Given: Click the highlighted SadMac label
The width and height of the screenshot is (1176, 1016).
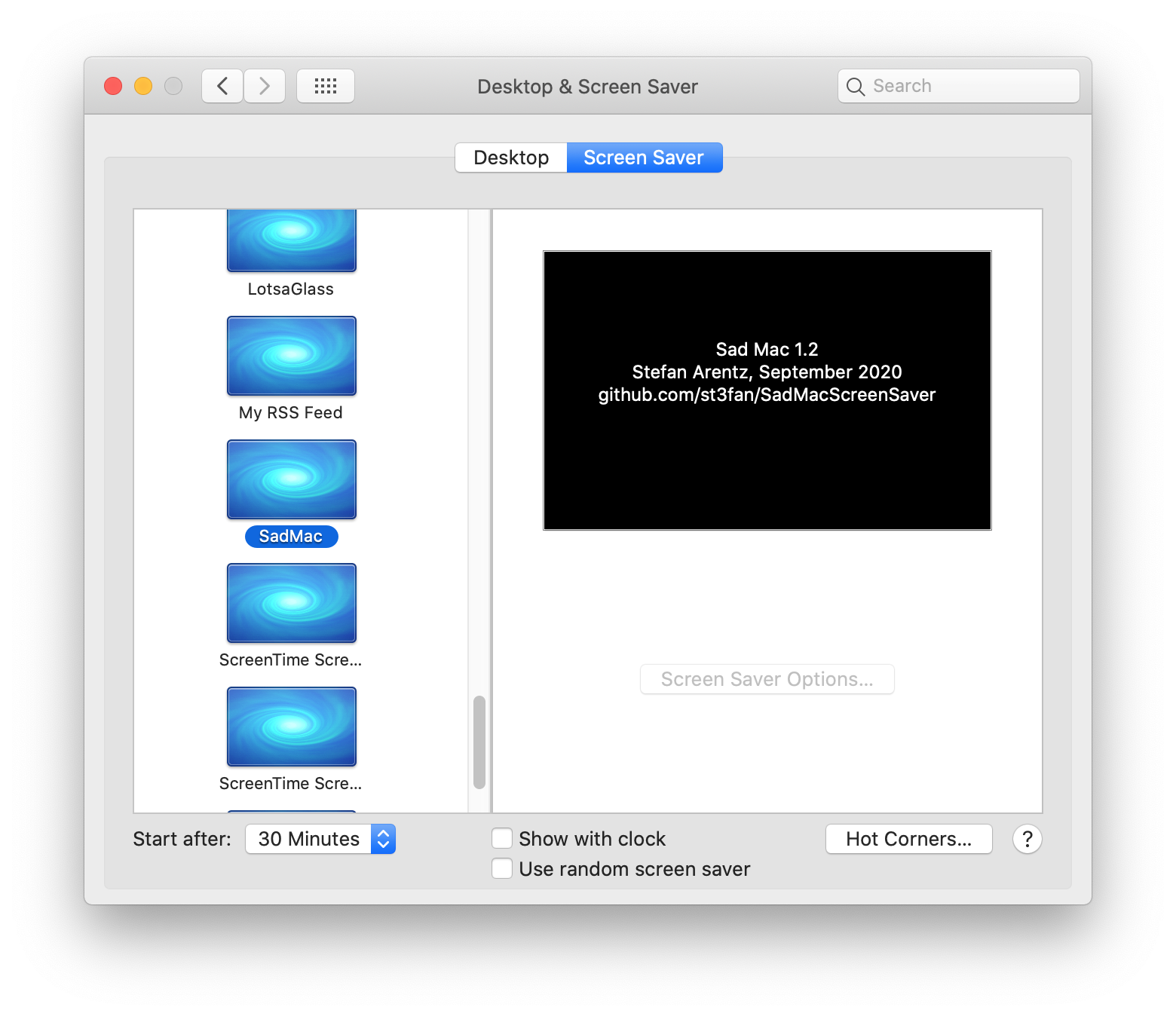Looking at the screenshot, I should click(291, 536).
